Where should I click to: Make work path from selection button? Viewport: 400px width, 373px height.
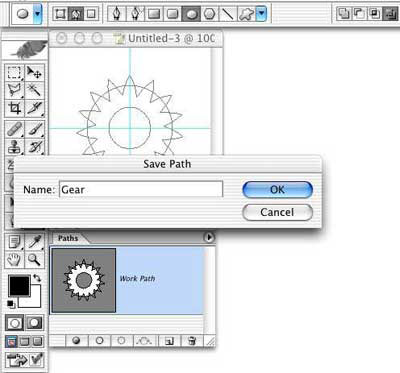tap(144, 341)
